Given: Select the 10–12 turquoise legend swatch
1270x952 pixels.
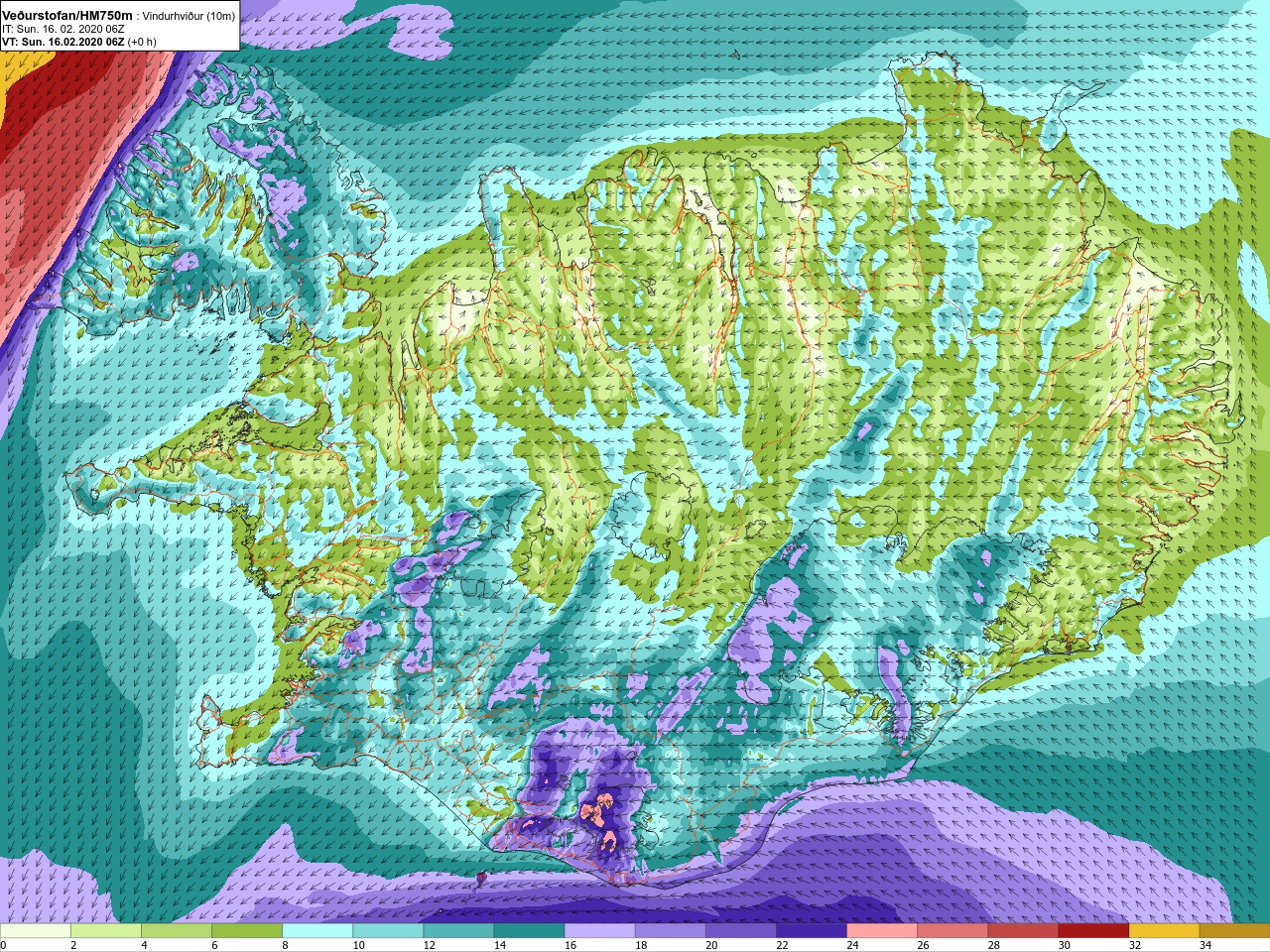Looking at the screenshot, I should click(388, 931).
